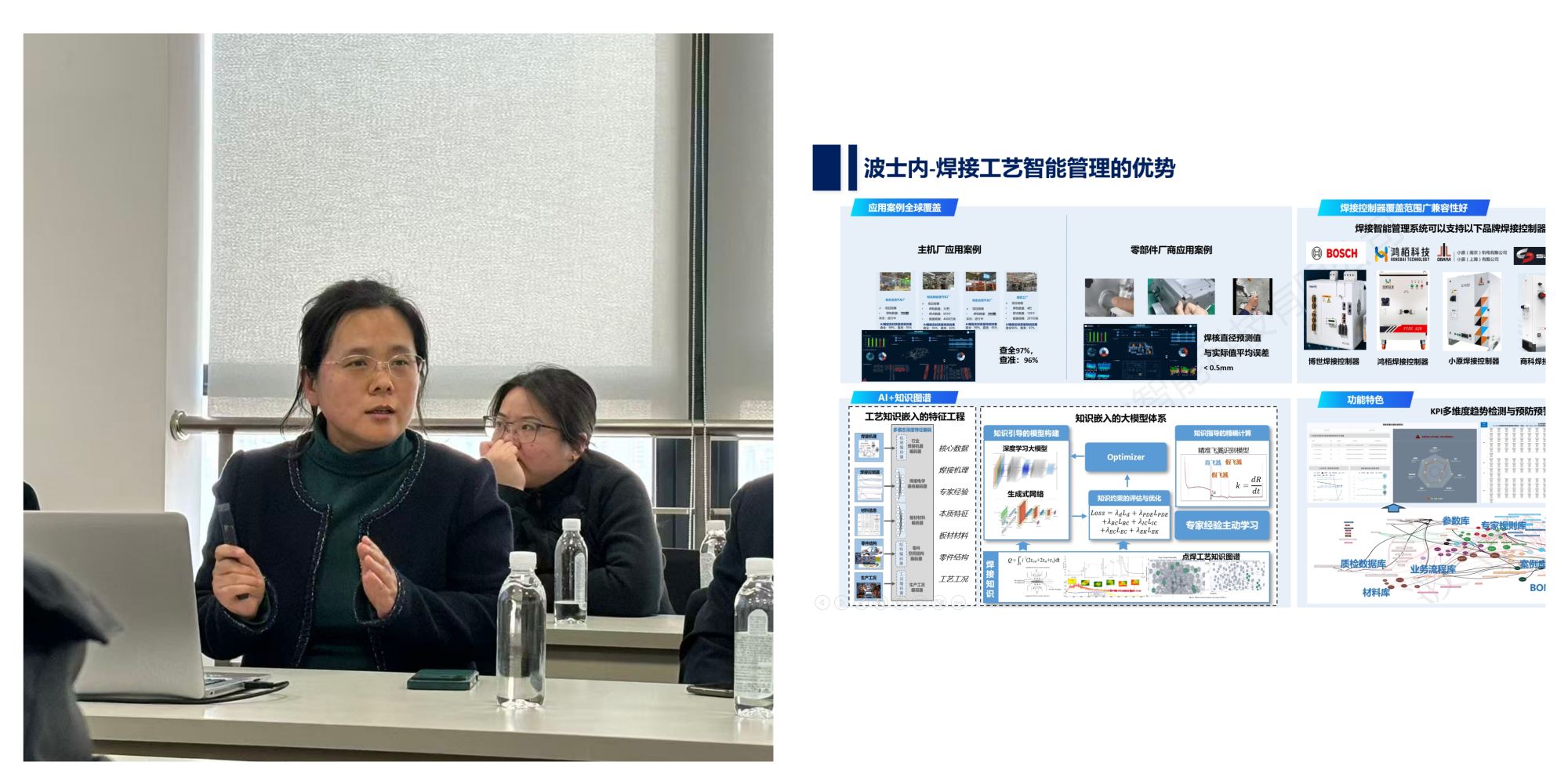Select the 焊接控制器覆盖范围广兼容性好 header
The height and width of the screenshot is (784, 1568).
point(1403,208)
